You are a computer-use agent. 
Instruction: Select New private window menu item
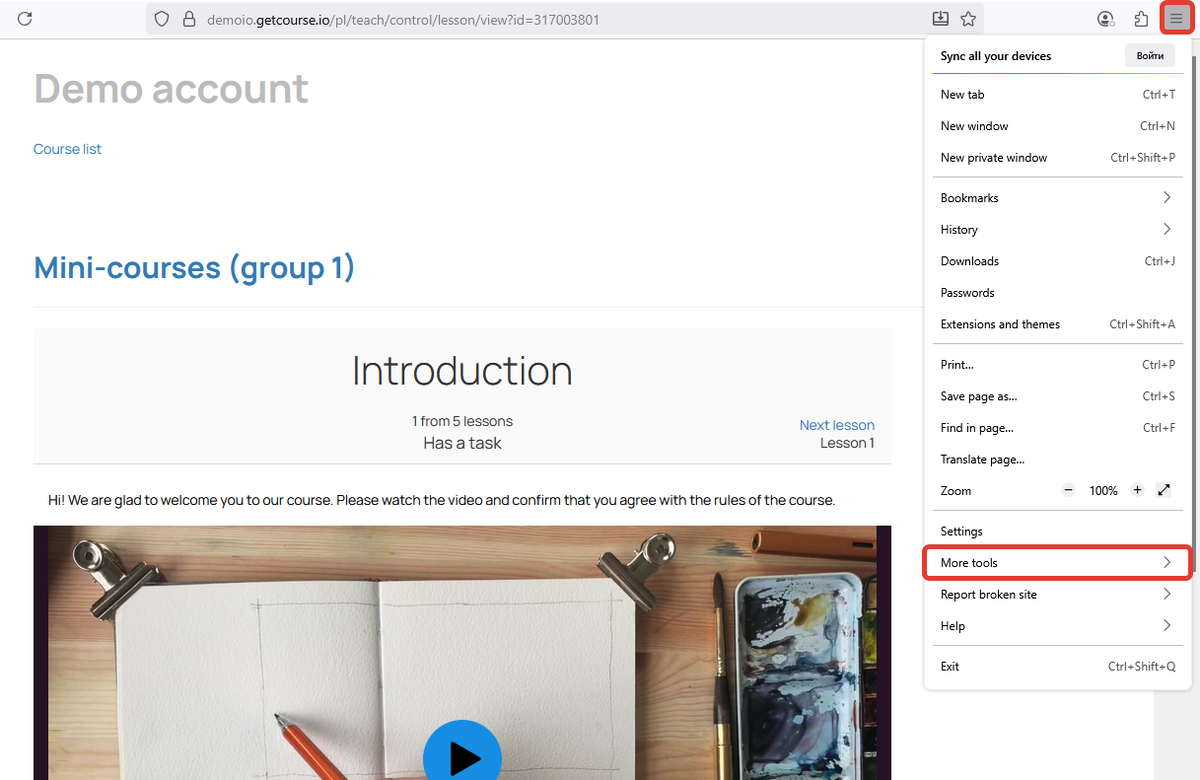994,158
